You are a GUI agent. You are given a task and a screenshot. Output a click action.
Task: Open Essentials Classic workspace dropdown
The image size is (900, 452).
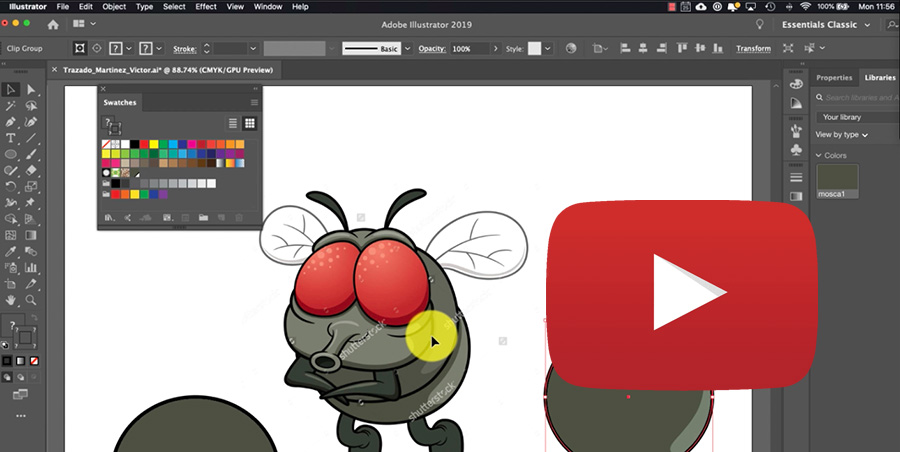point(827,25)
